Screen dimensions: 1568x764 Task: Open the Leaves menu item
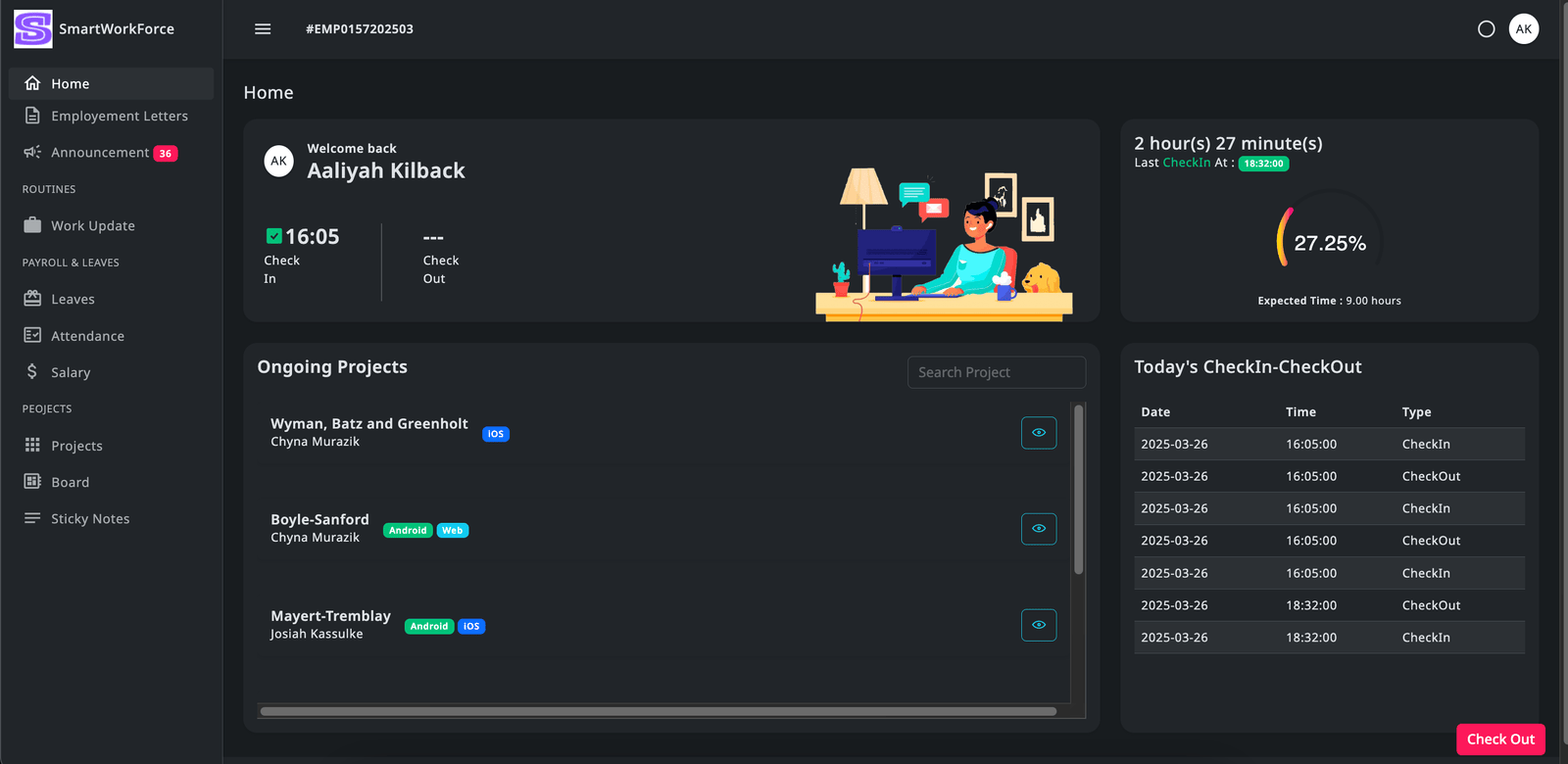coord(73,299)
